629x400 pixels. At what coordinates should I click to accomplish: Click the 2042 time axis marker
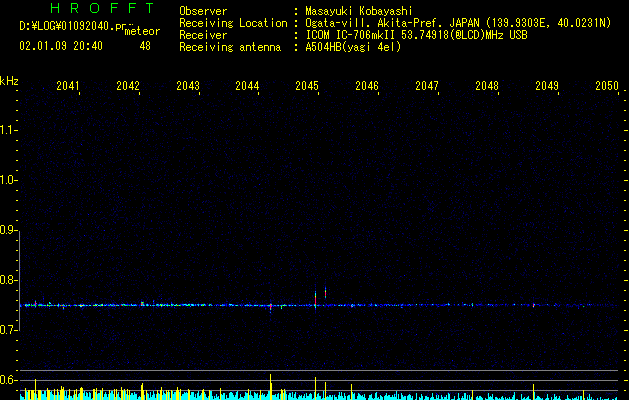(128, 86)
